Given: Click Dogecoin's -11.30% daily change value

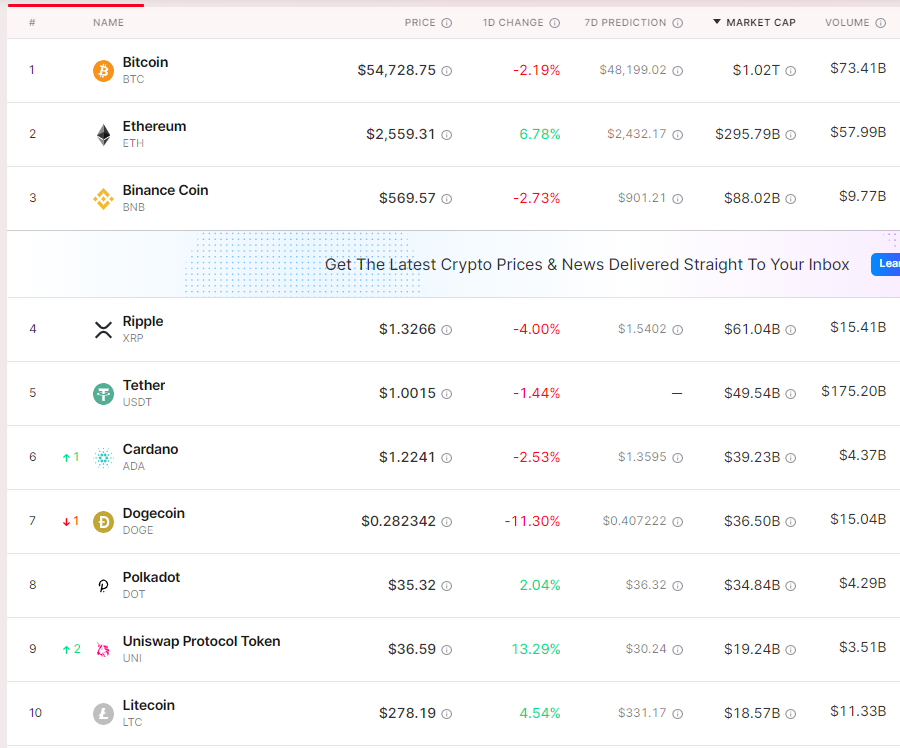Looking at the screenshot, I should (532, 521).
